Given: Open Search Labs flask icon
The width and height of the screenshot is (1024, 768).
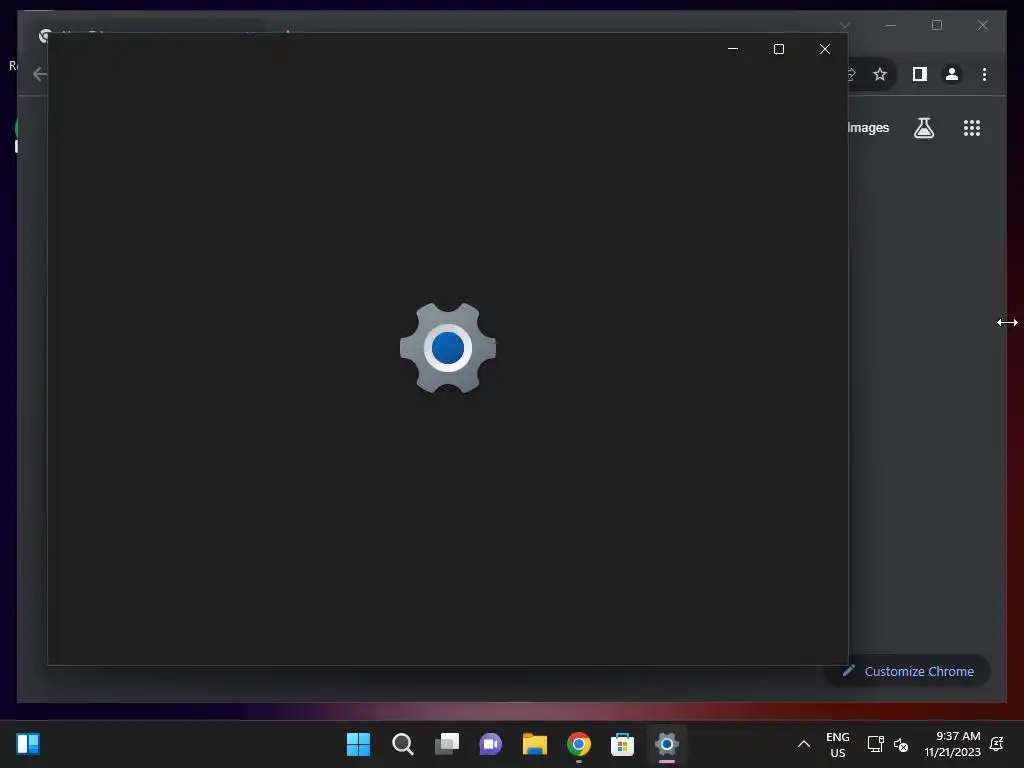Looking at the screenshot, I should point(923,127).
